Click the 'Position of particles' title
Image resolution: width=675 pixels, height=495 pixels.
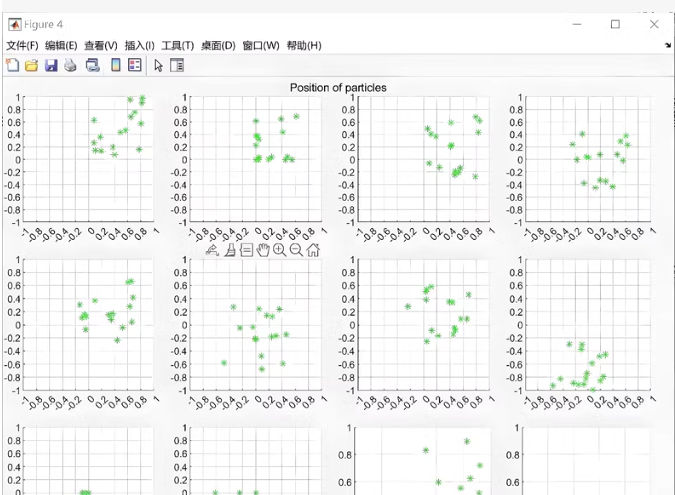coord(338,88)
